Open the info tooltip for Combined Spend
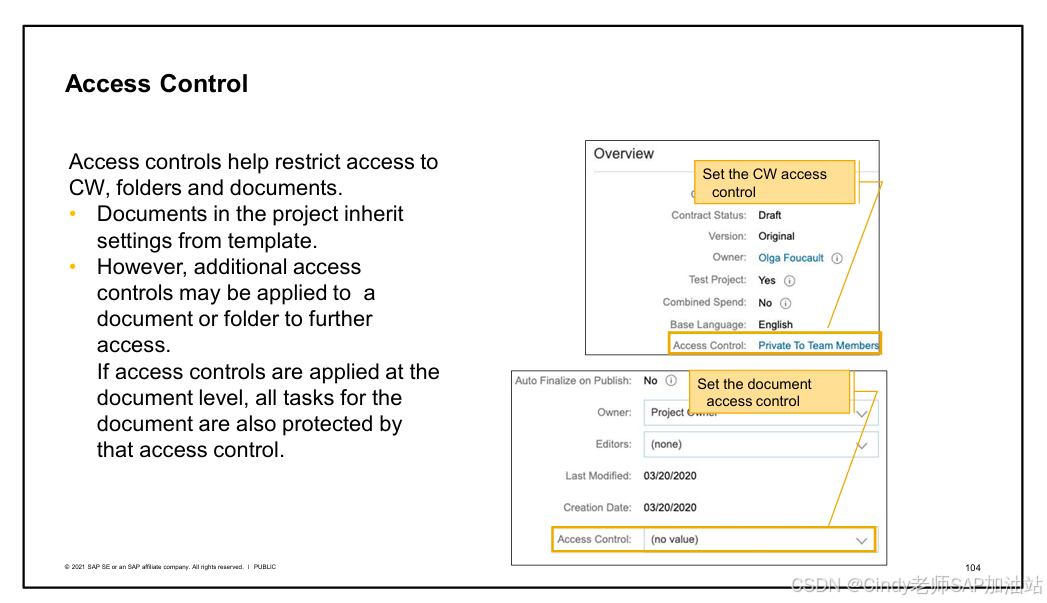The image size is (1047, 603). pos(784,301)
